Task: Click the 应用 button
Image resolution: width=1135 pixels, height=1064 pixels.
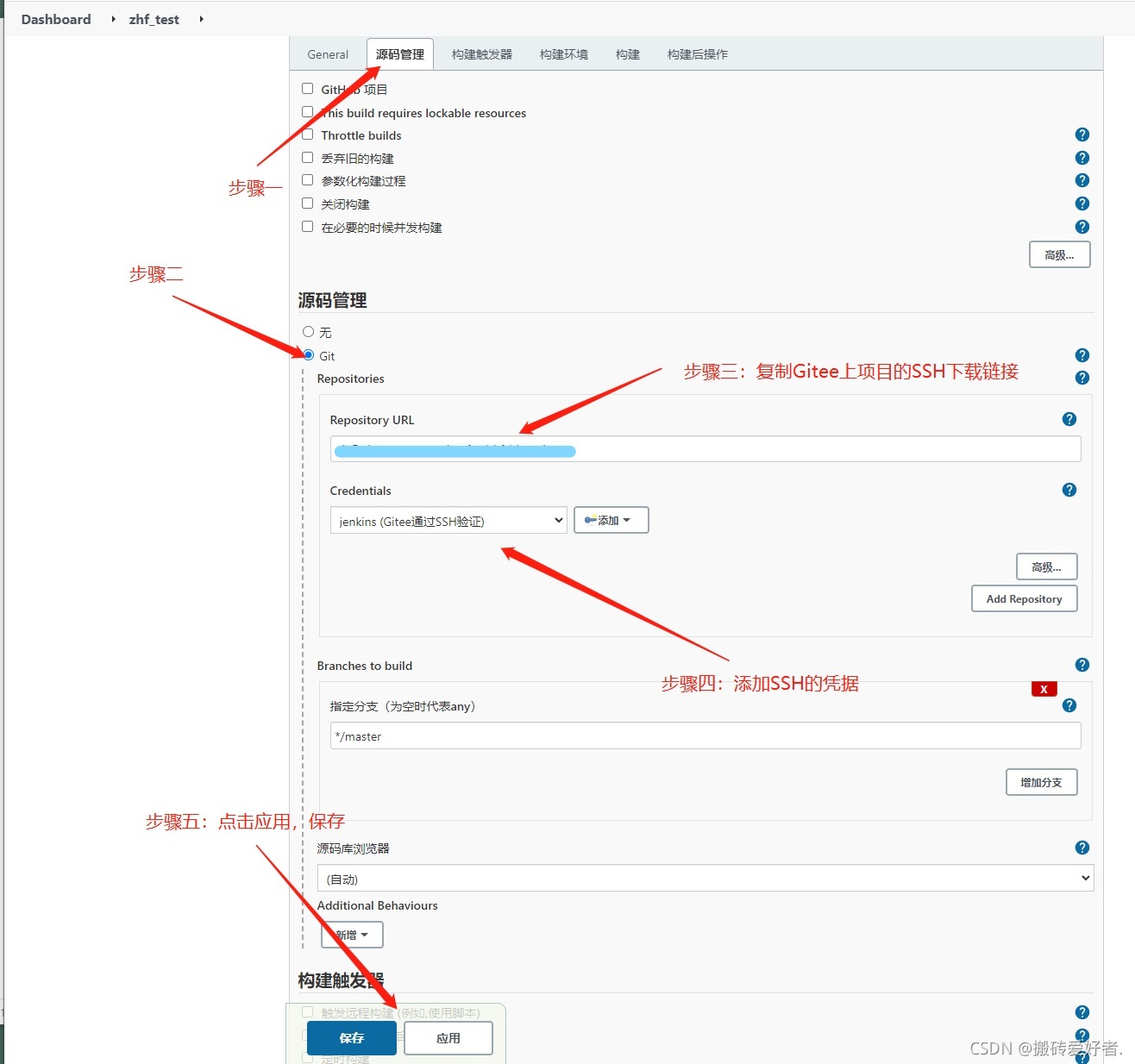Action: (x=448, y=1038)
